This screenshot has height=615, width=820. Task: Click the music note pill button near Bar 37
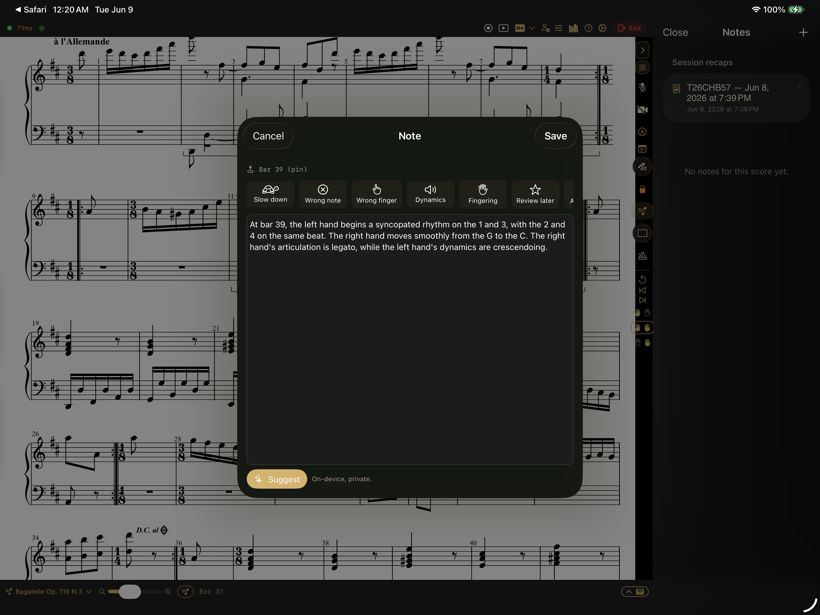(185, 591)
